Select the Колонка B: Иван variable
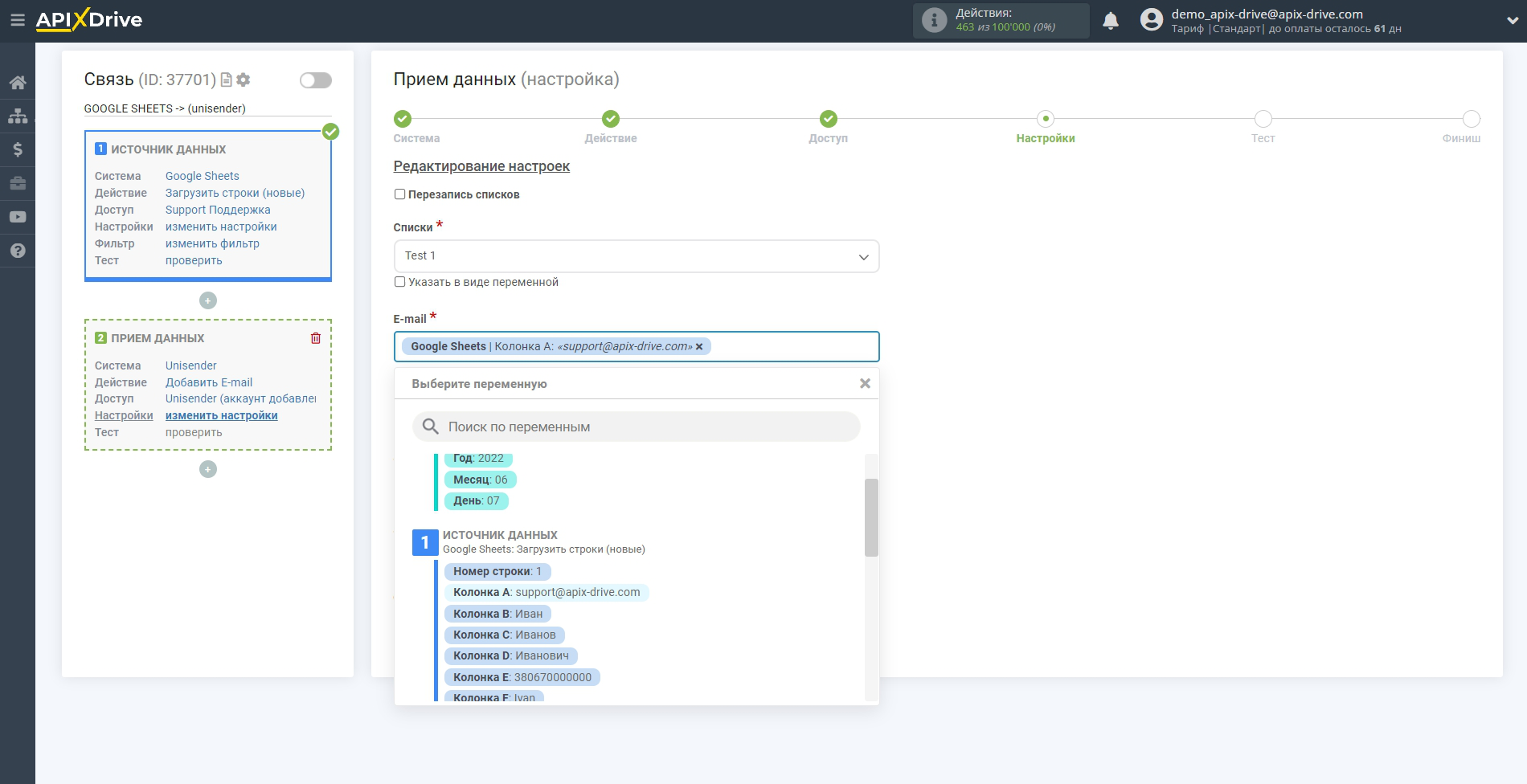 [497, 614]
